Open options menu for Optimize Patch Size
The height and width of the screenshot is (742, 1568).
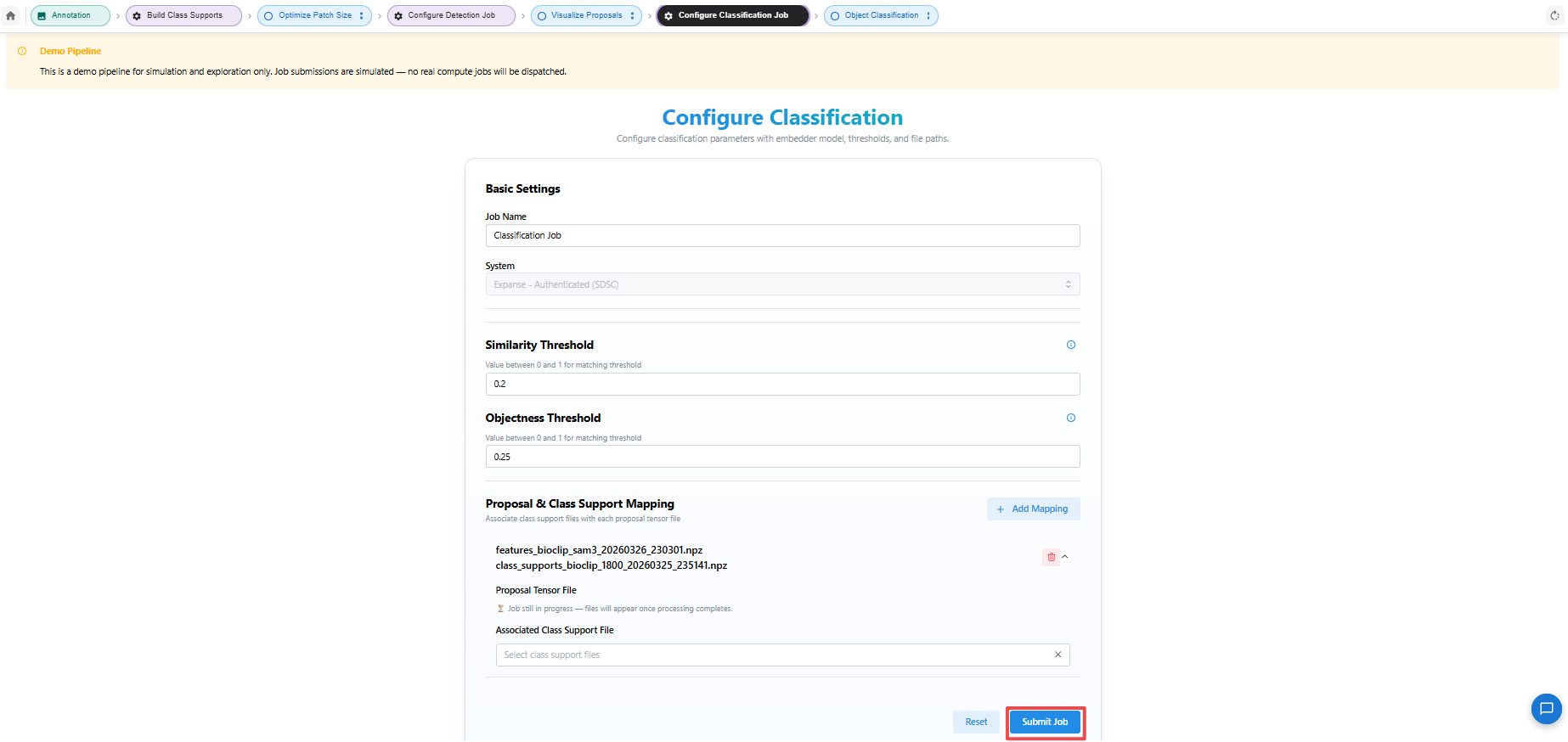click(x=362, y=15)
